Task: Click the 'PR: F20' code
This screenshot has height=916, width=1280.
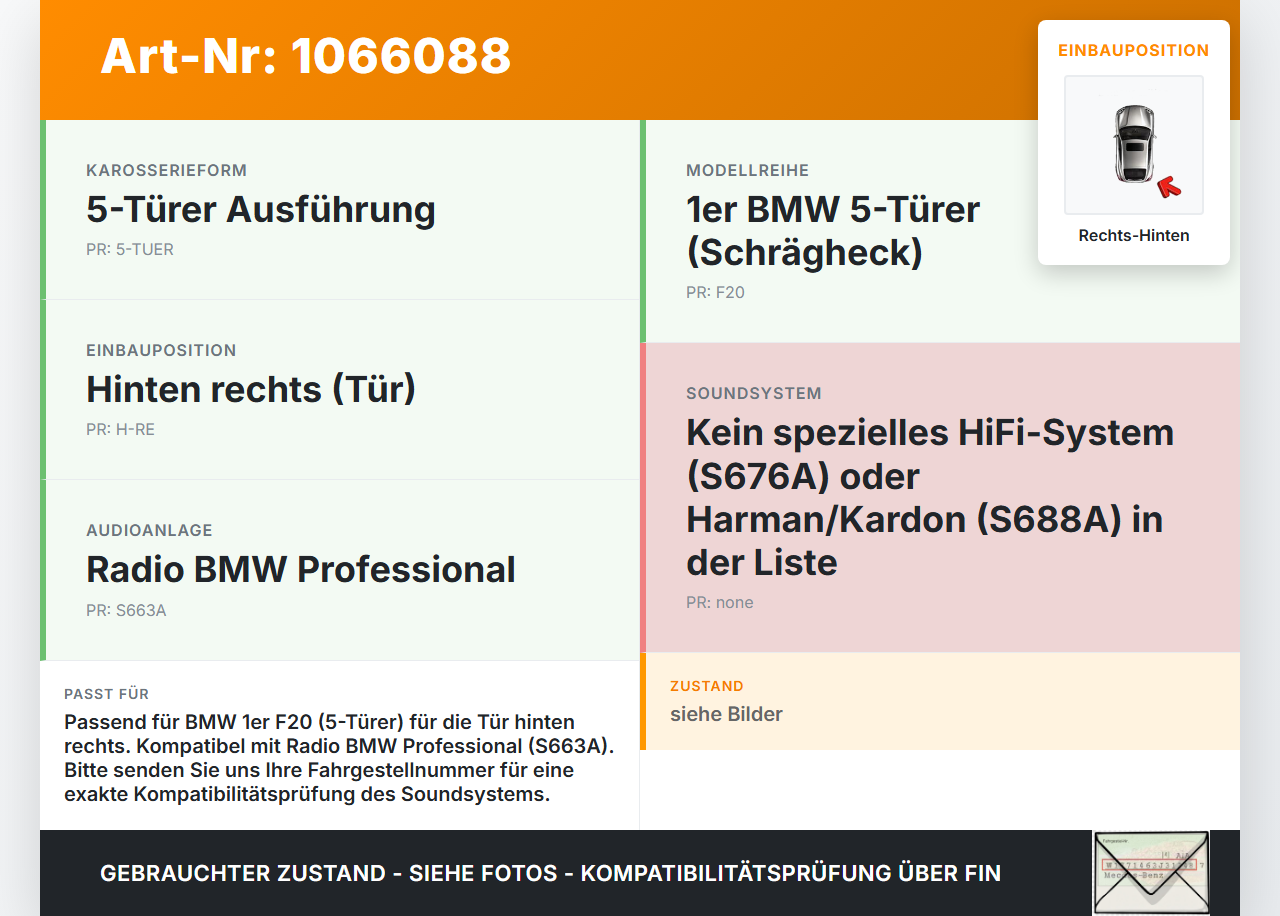Action: (715, 293)
